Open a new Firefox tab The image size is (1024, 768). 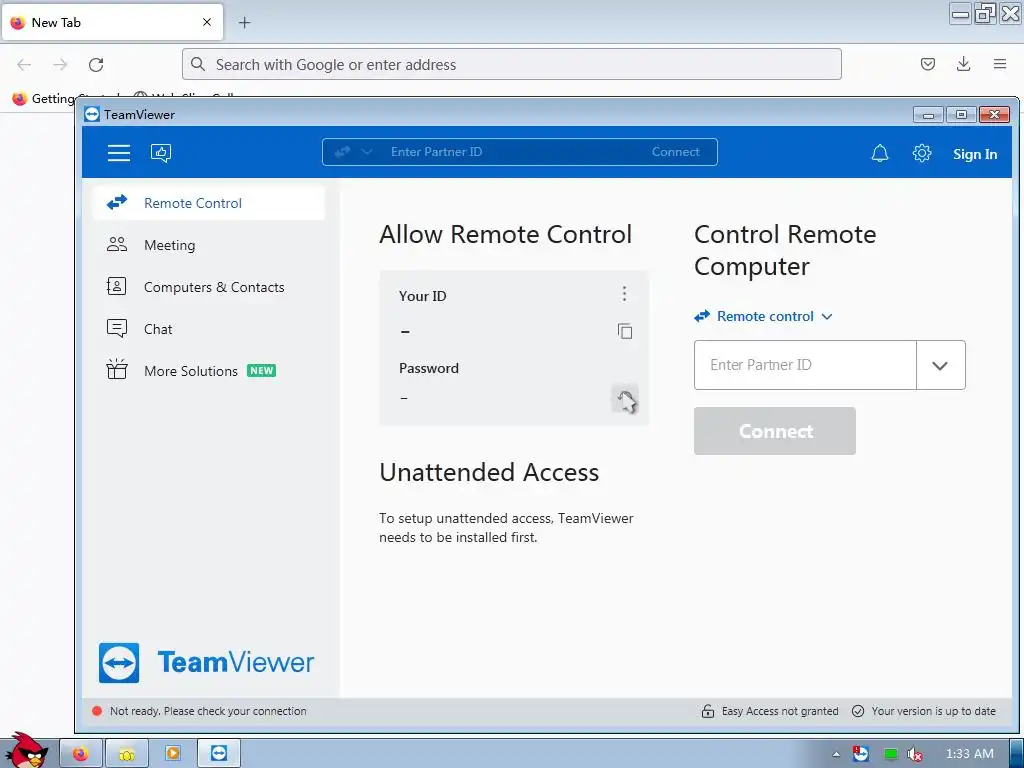[244, 22]
